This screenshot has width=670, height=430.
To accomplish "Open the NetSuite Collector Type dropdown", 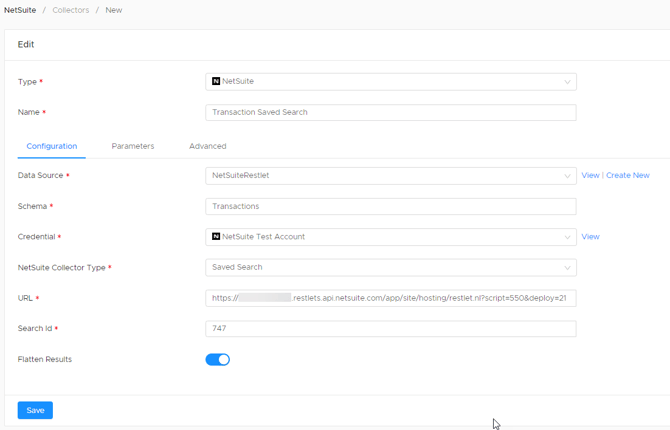I will point(391,268).
